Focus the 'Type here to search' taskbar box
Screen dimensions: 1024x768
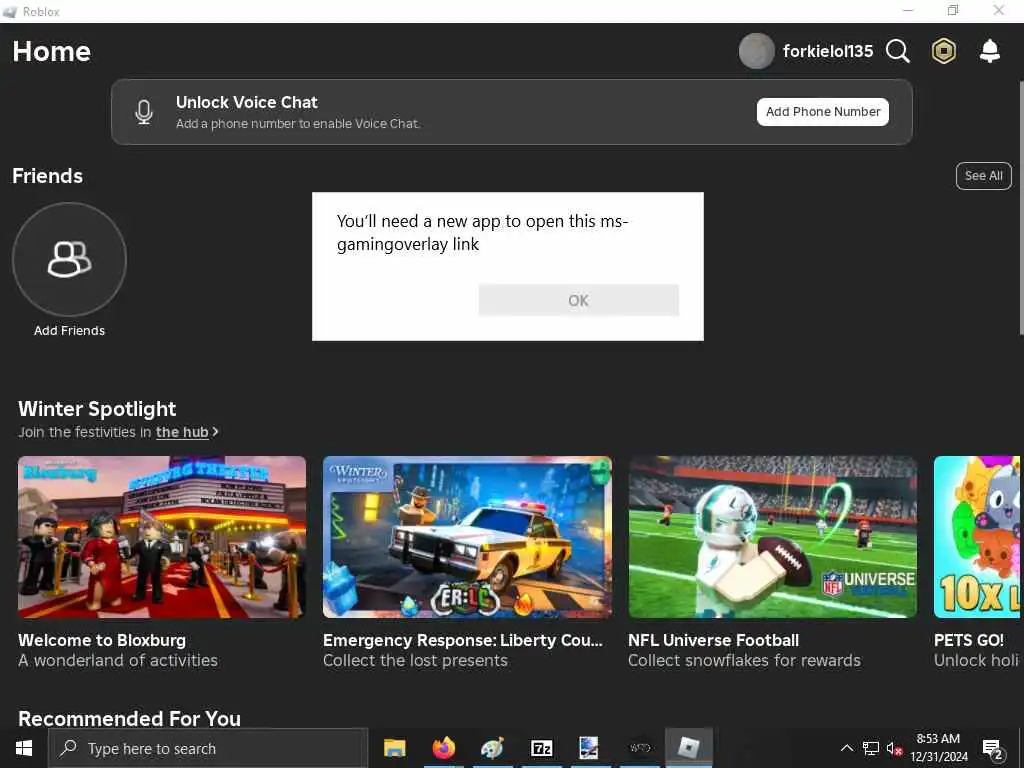(x=208, y=748)
